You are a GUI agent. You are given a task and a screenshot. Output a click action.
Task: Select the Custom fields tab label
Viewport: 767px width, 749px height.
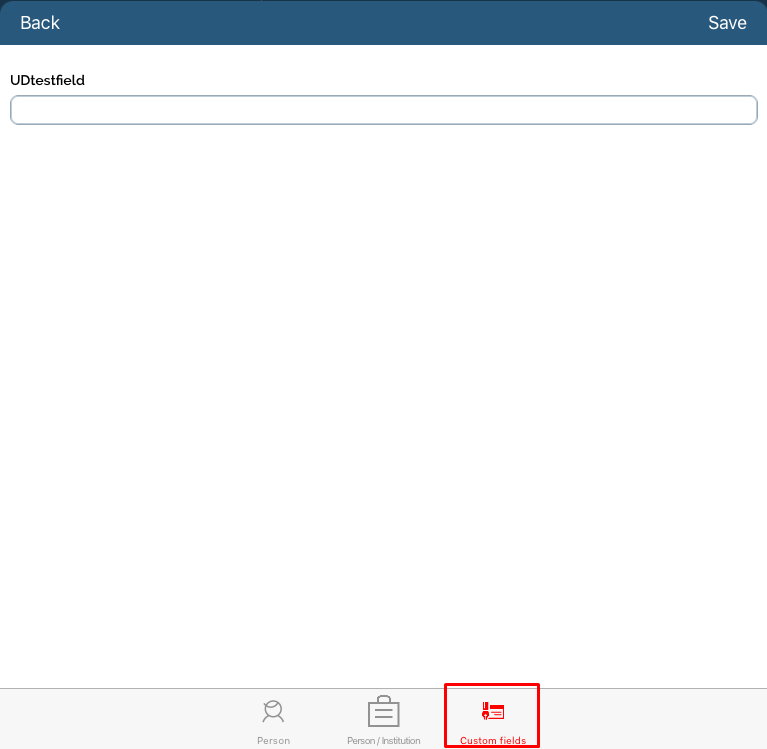coord(492,741)
